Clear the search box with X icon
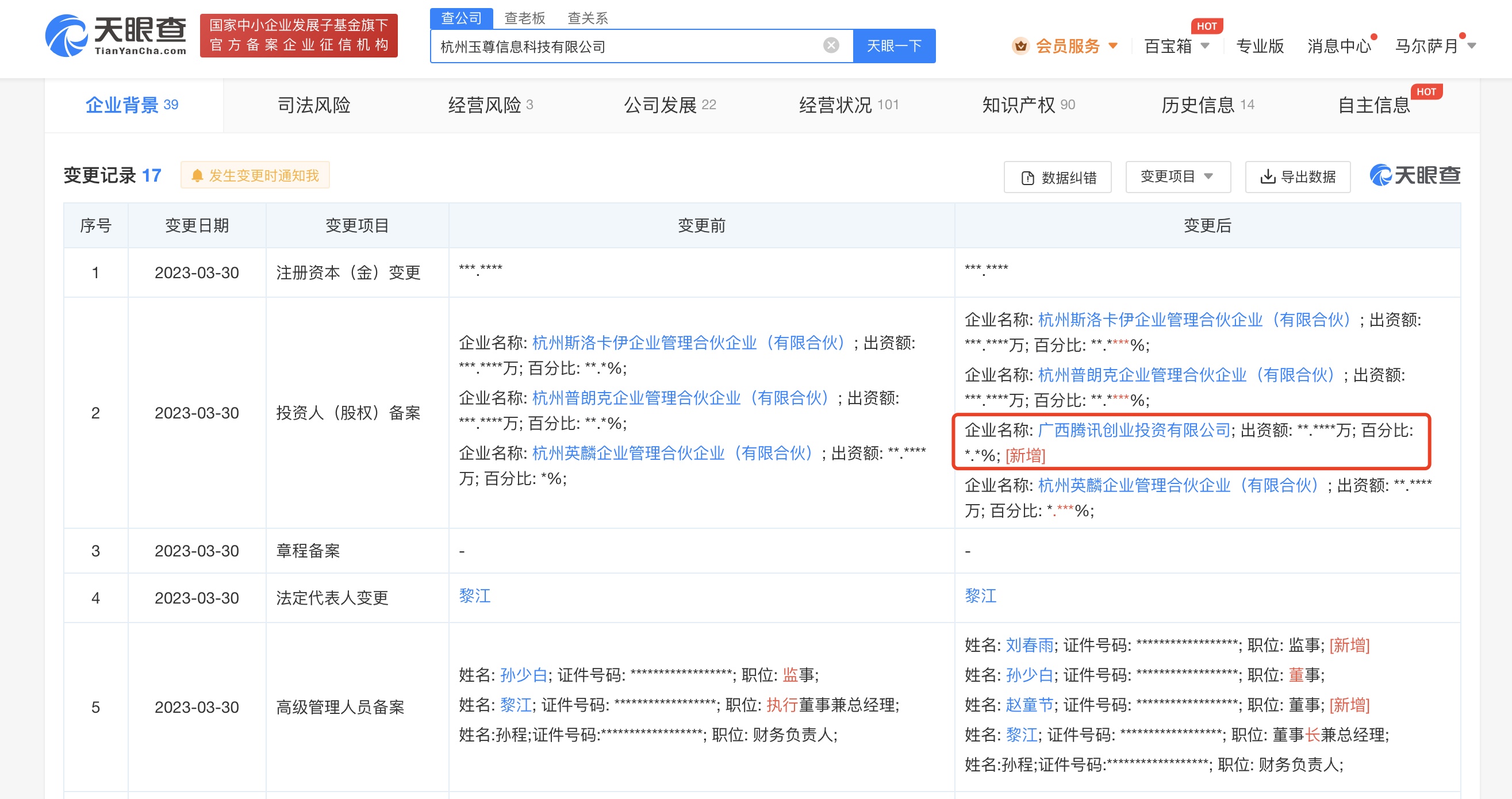Viewport: 1512px width, 799px height. tap(831, 45)
